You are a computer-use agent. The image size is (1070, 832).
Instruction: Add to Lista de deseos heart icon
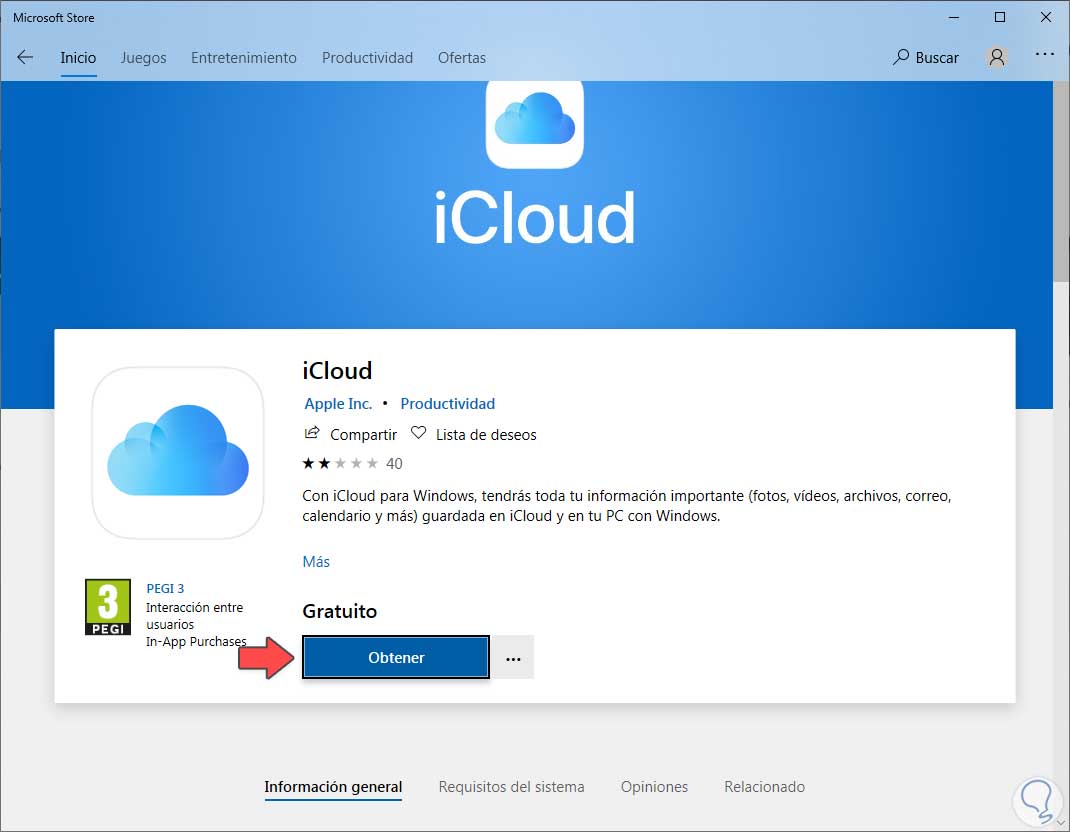[418, 433]
